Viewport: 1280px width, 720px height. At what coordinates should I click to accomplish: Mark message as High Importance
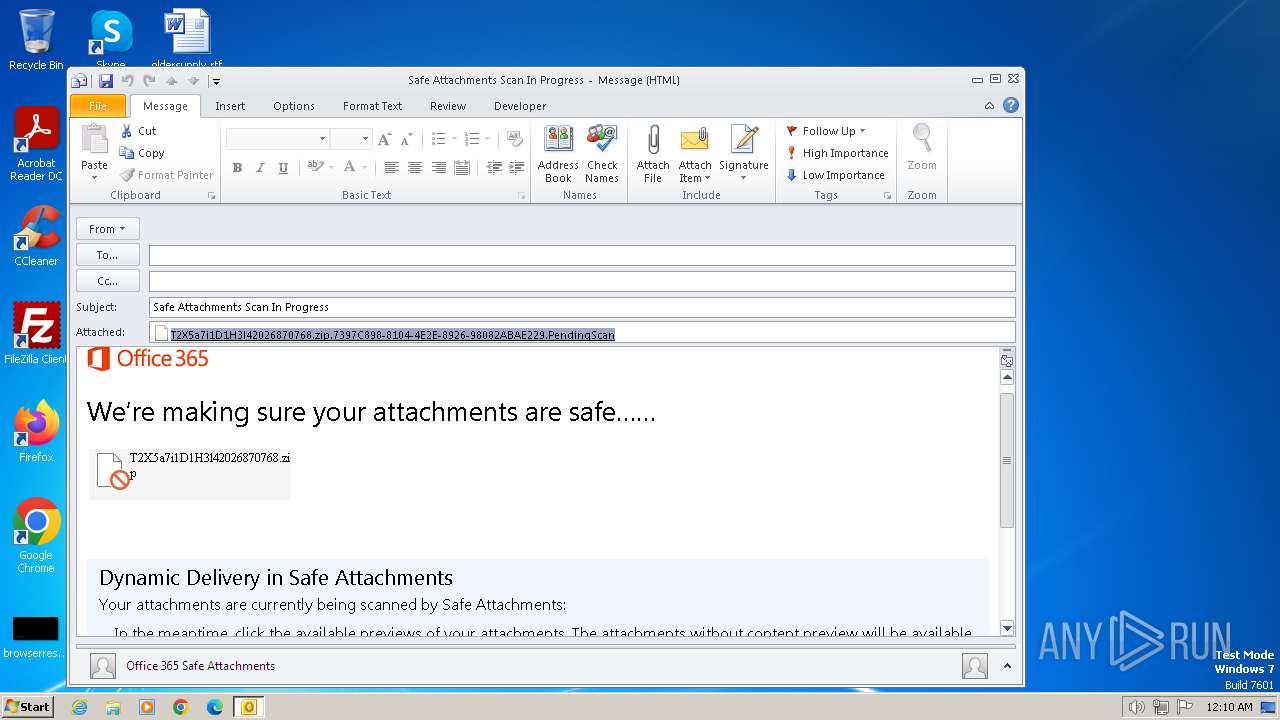[x=837, y=153]
